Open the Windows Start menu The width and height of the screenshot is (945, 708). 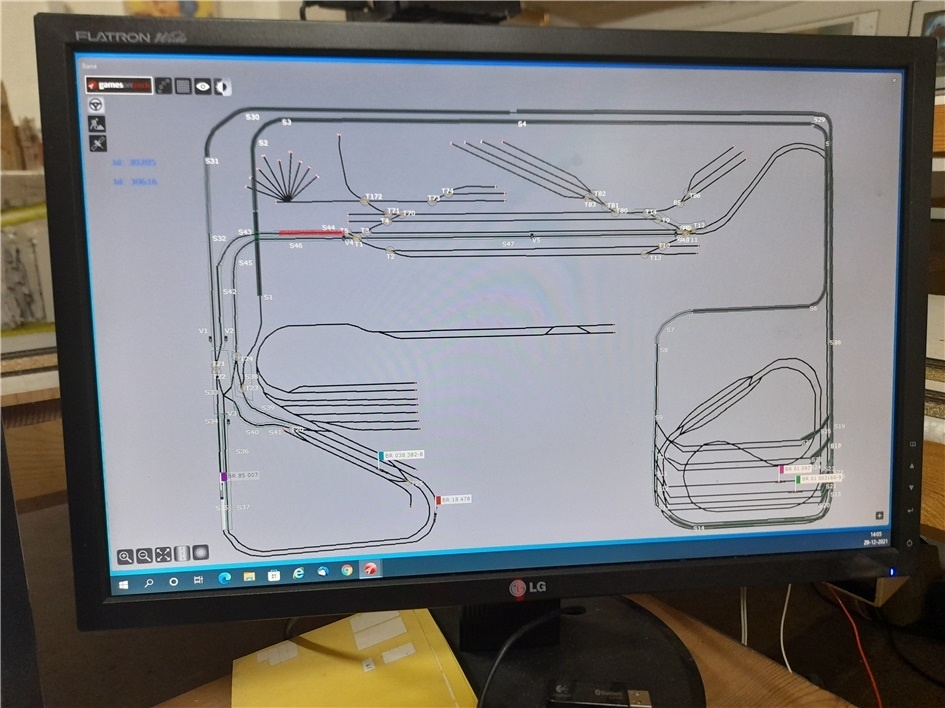coord(124,581)
